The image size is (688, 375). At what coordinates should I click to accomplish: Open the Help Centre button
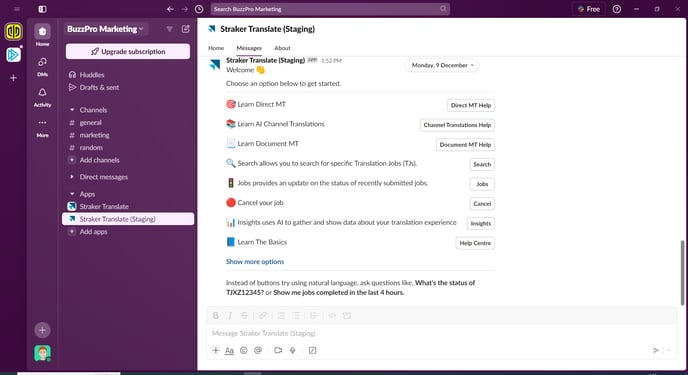(475, 243)
